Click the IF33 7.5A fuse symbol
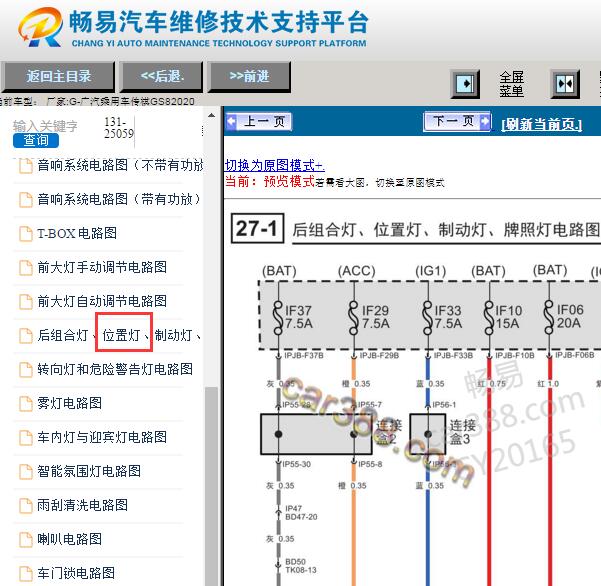601x586 pixels. coord(428,317)
